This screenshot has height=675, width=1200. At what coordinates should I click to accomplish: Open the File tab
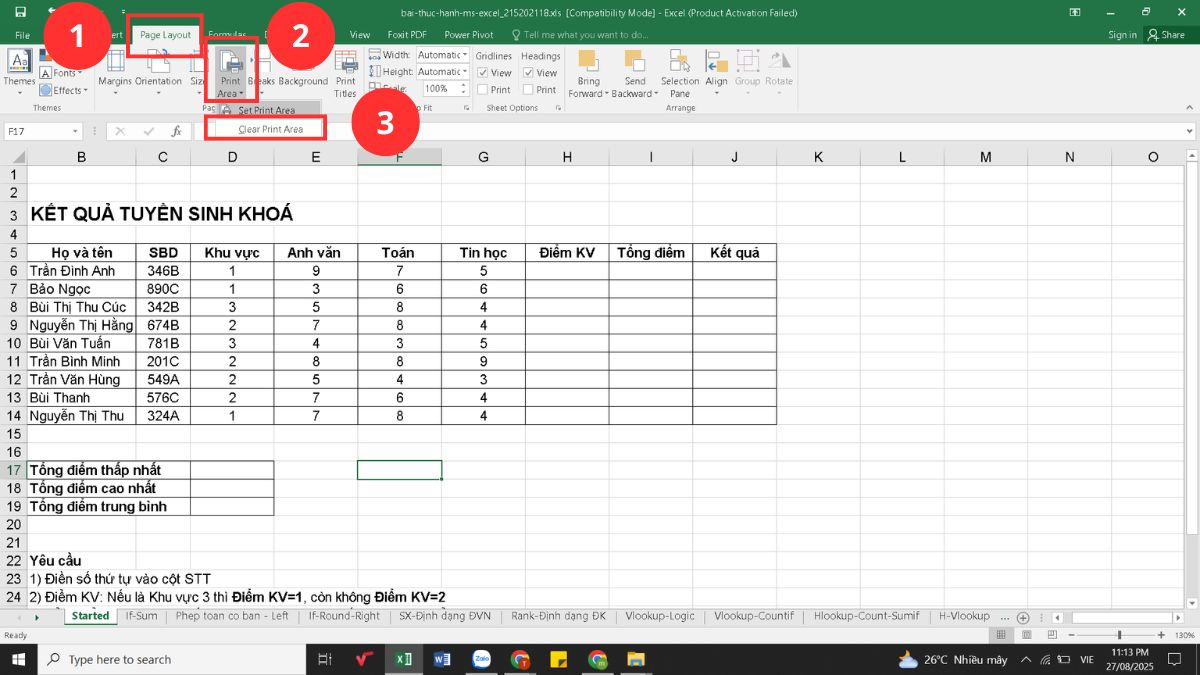(x=22, y=35)
